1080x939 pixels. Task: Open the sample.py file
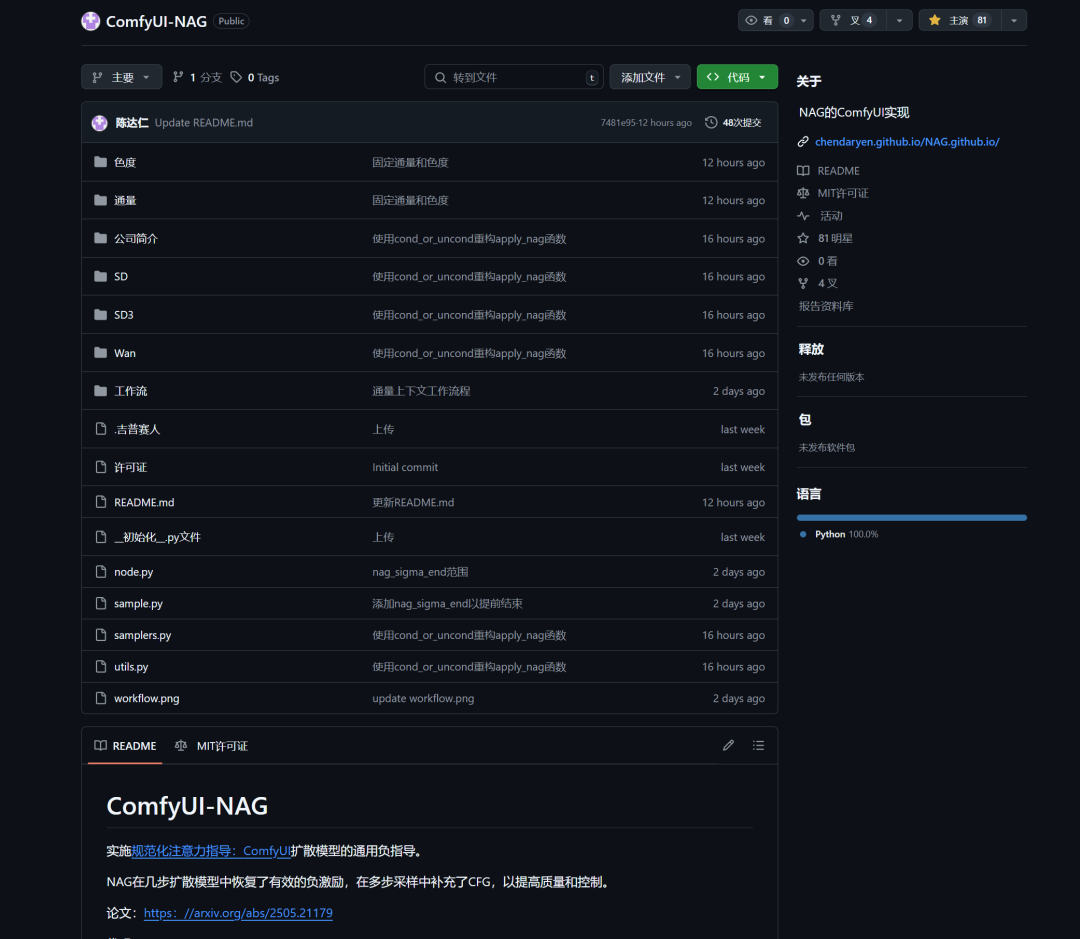point(138,603)
